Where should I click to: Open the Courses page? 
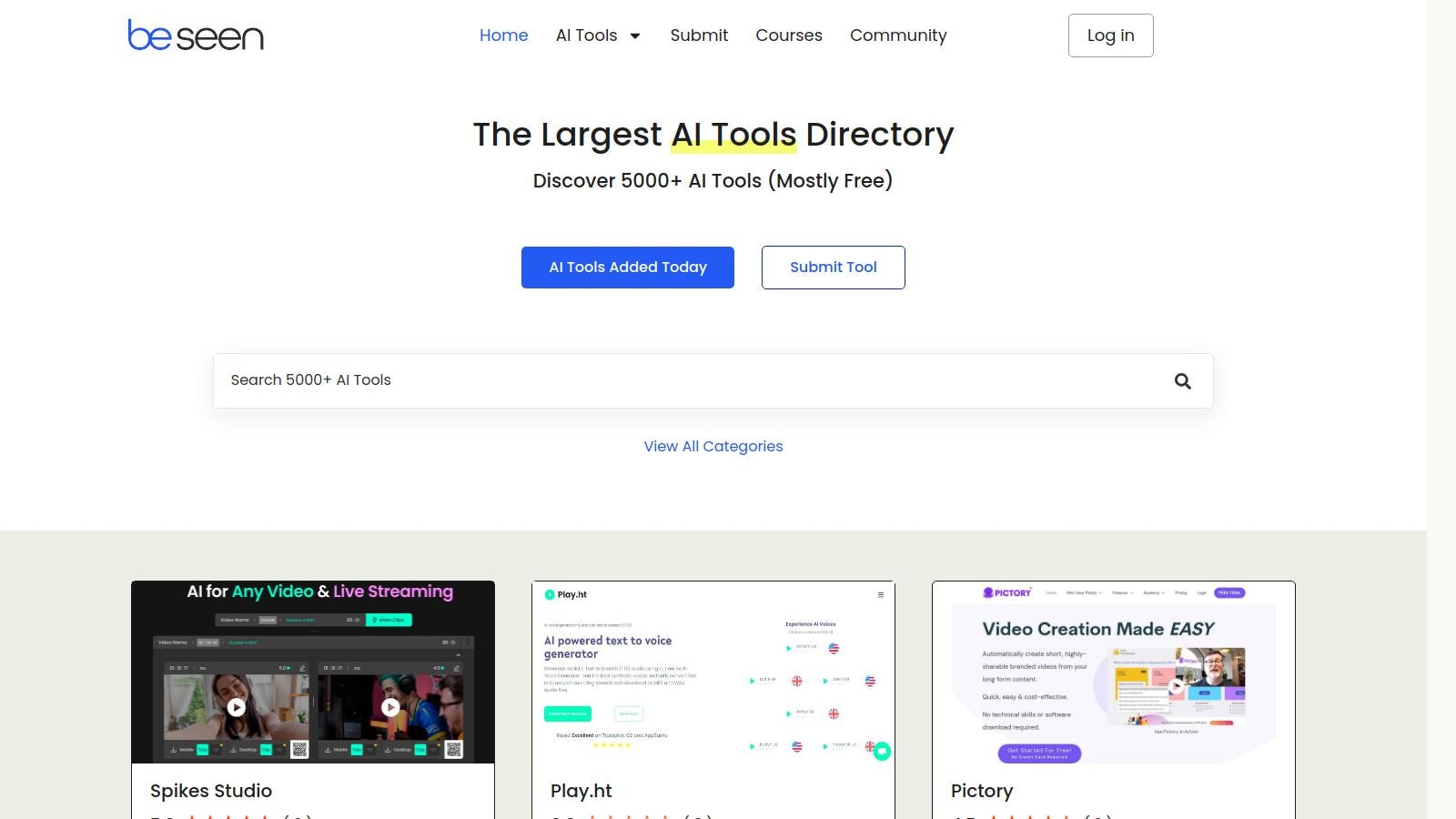(x=789, y=35)
